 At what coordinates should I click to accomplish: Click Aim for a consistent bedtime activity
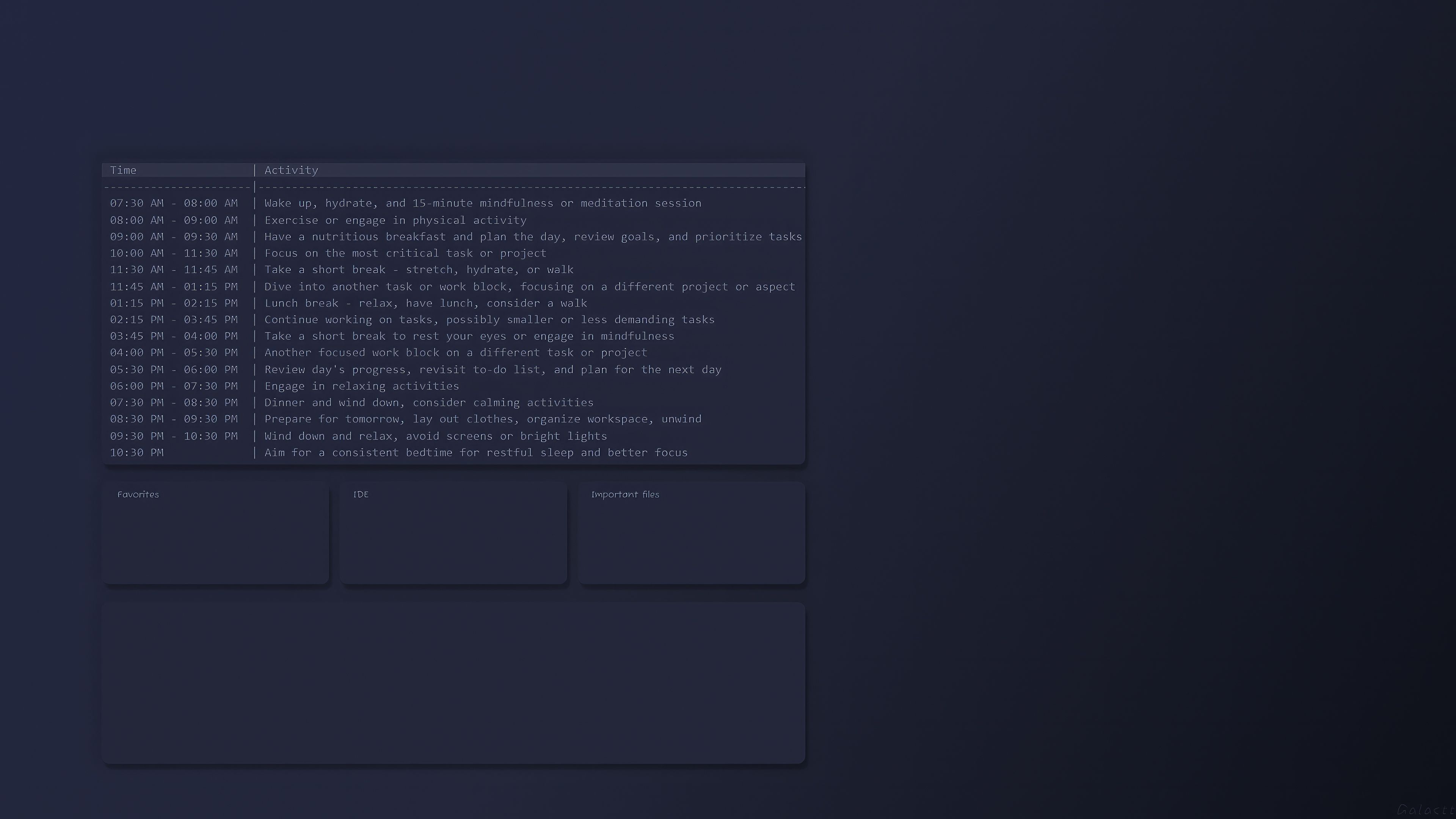tap(476, 453)
